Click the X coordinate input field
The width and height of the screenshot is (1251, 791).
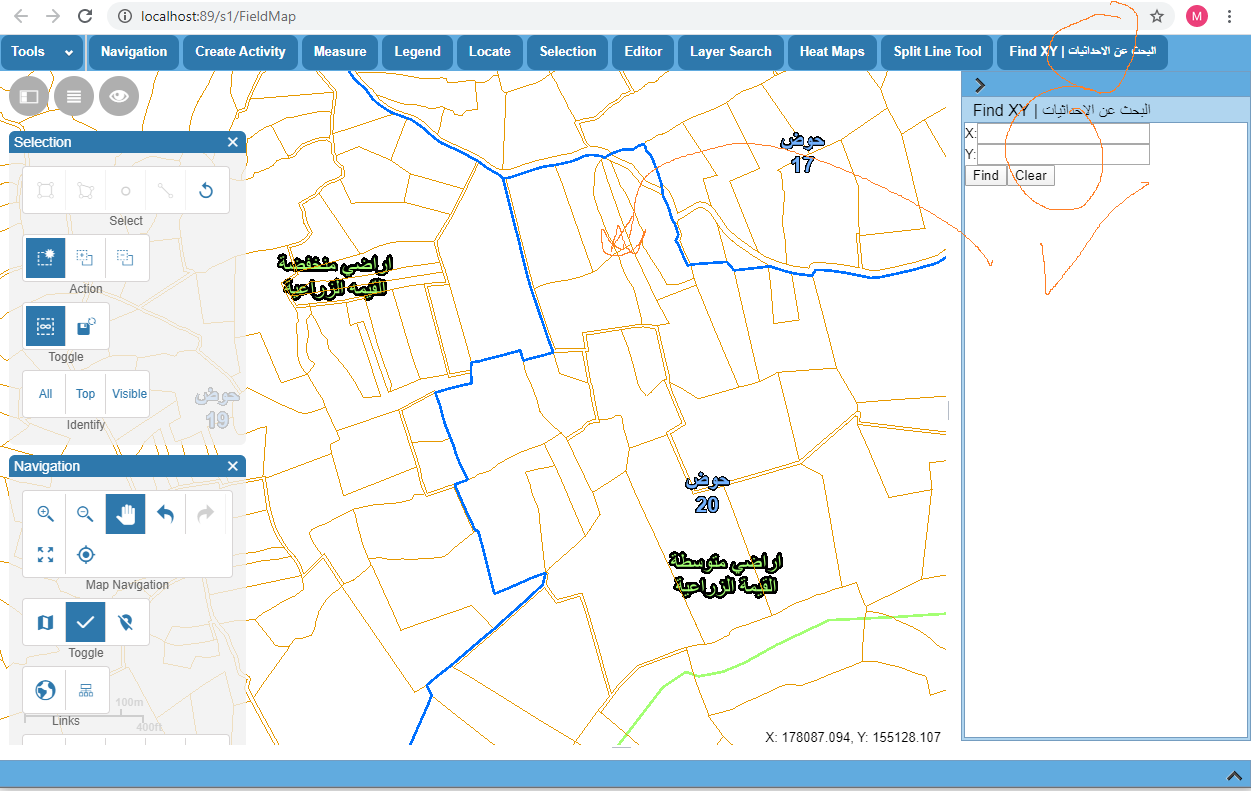point(1063,133)
